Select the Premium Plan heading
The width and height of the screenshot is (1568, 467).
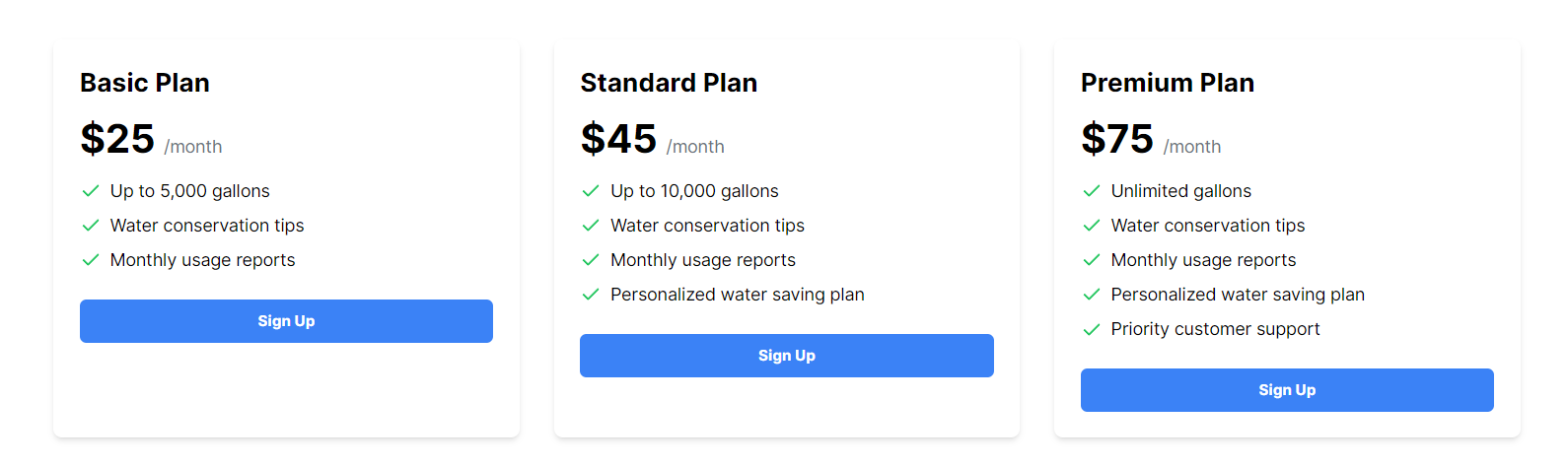[1168, 83]
